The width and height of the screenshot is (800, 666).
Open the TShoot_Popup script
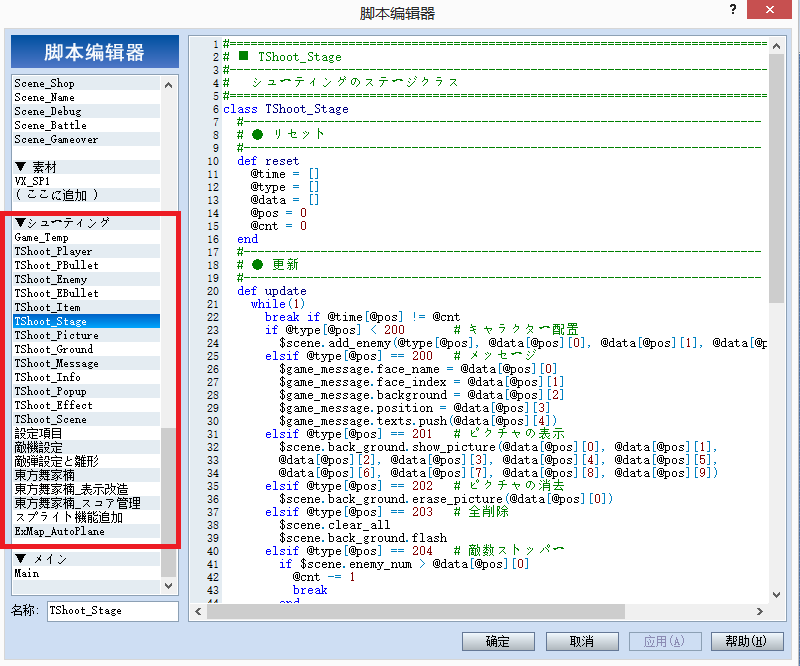(x=86, y=391)
